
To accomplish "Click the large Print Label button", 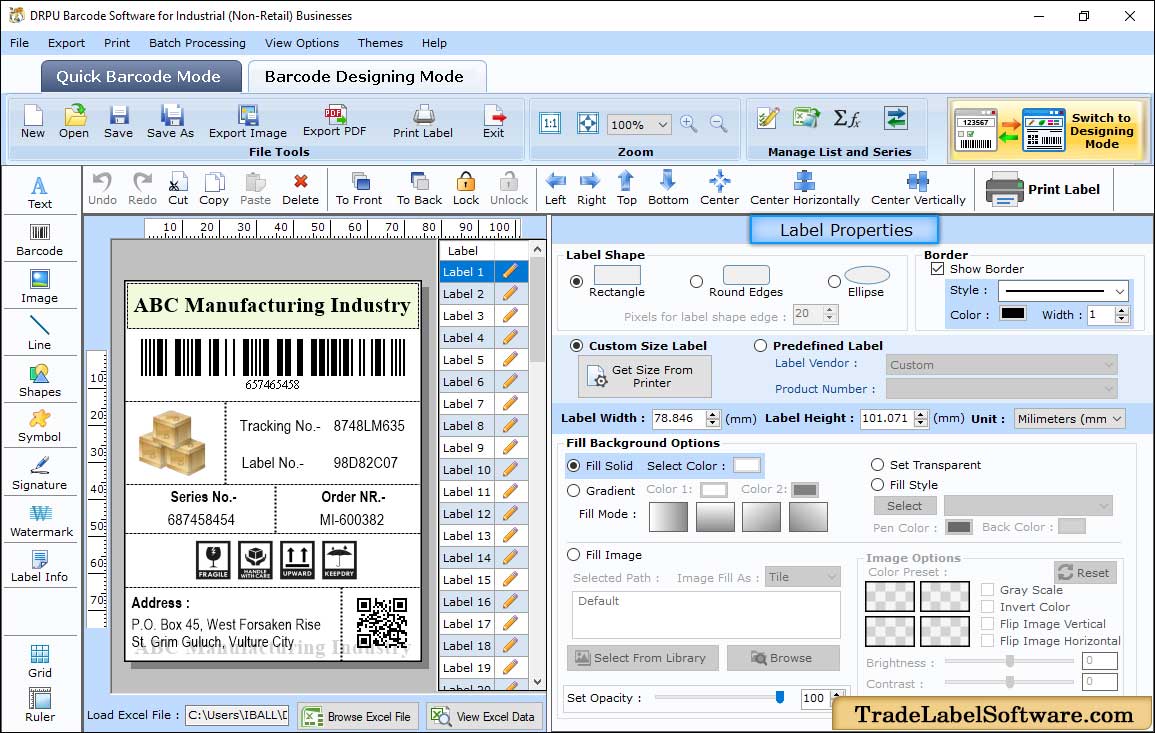I will coord(1043,189).
